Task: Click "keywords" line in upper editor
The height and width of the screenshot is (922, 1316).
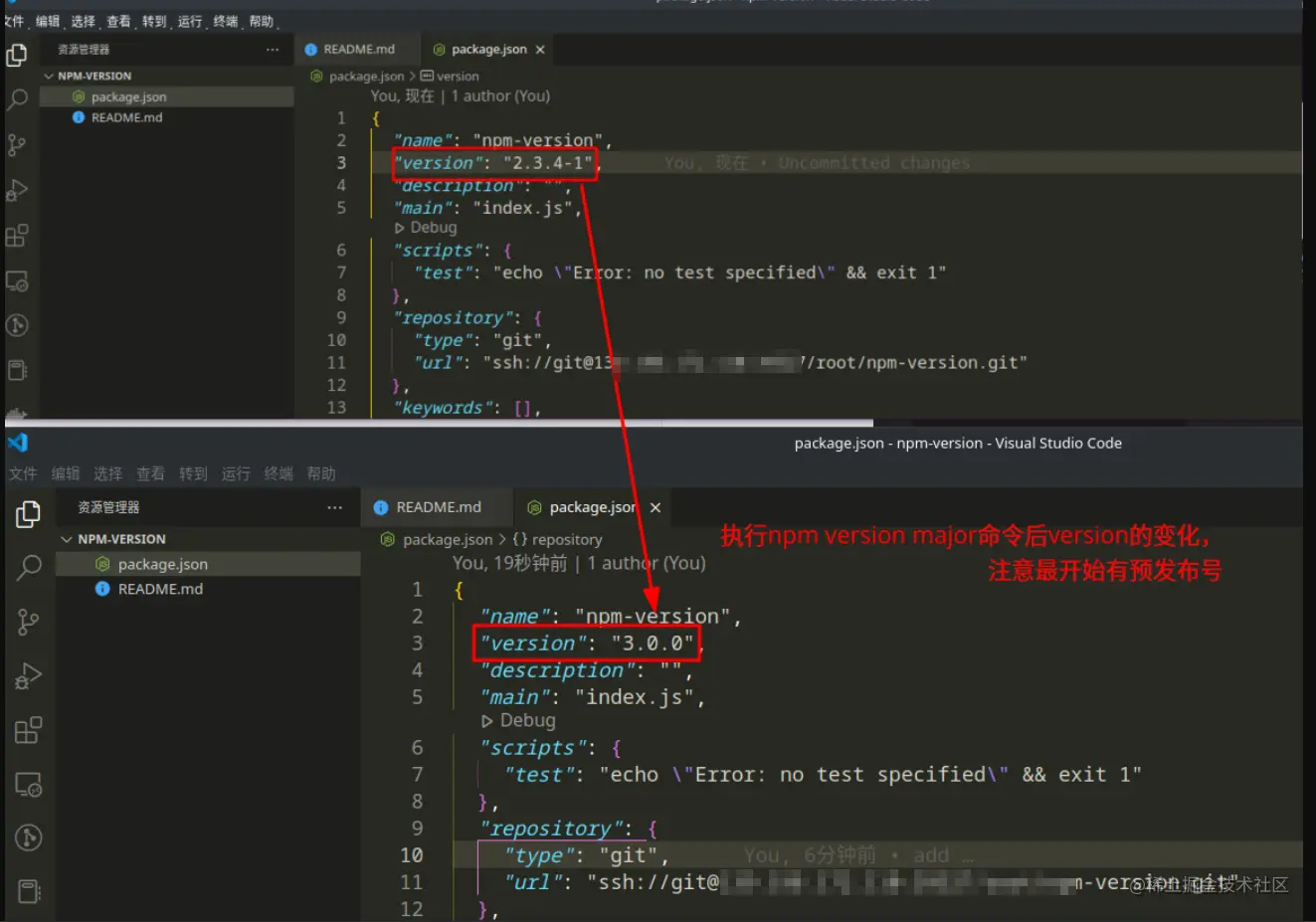Action: click(468, 408)
